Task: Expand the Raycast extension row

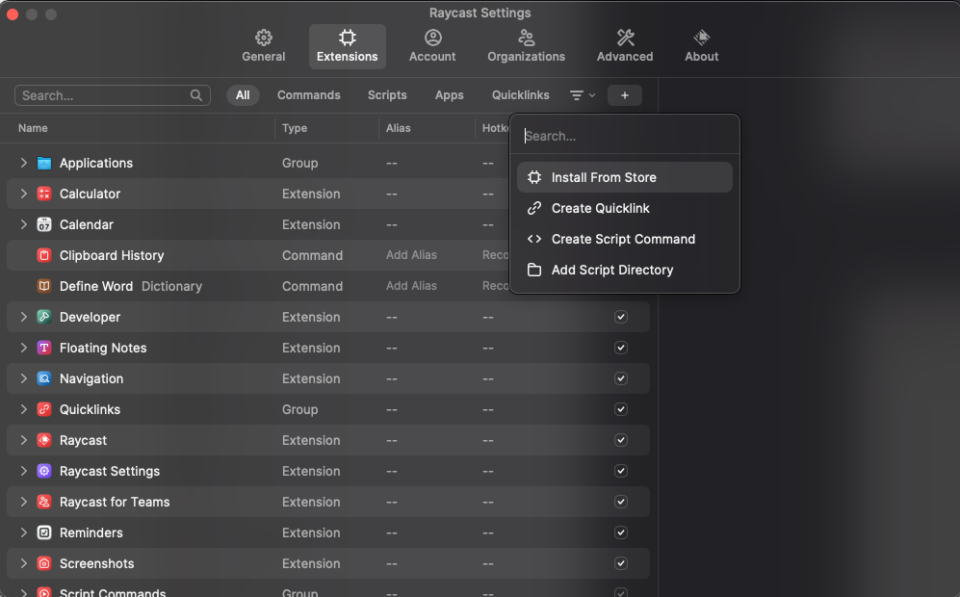Action: [x=24, y=440]
